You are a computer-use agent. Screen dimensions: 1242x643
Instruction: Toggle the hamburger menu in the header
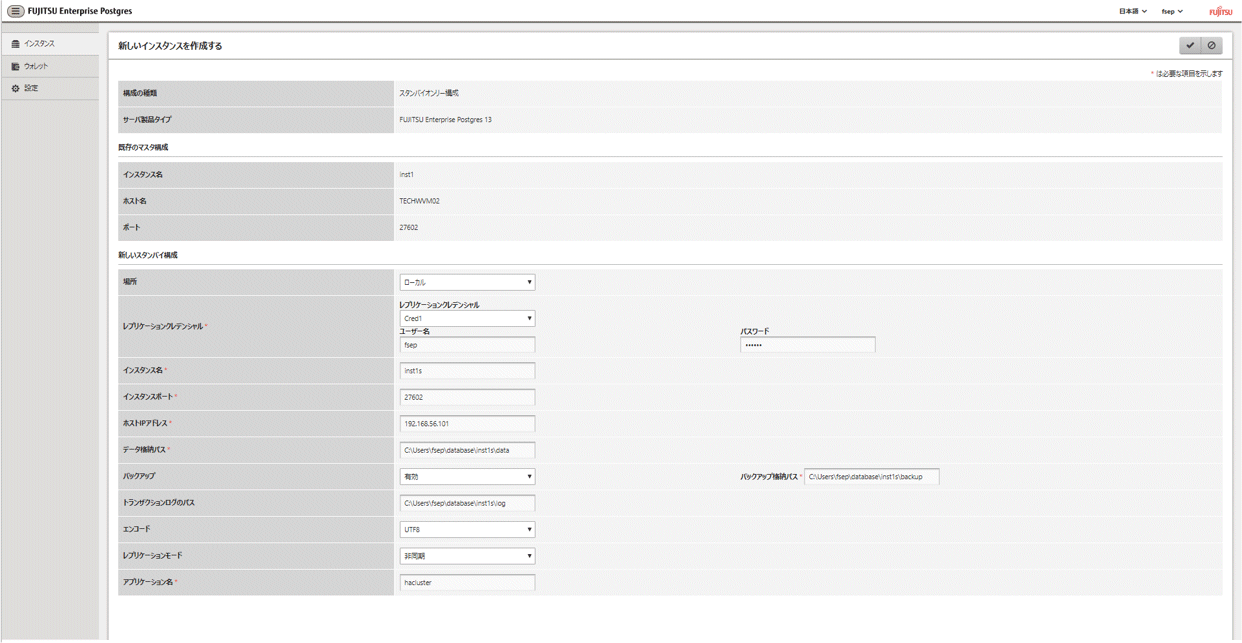coord(15,11)
